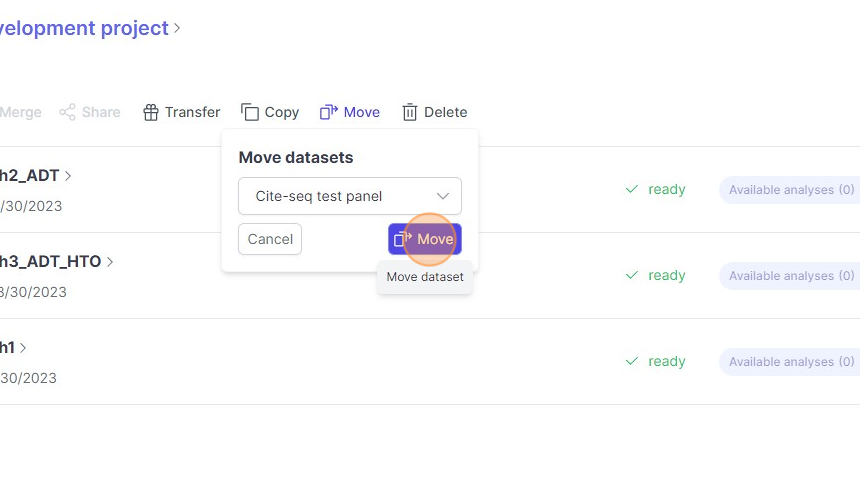Open the development project breadcrumb chevron
This screenshot has width=860, height=481.
(x=178, y=28)
